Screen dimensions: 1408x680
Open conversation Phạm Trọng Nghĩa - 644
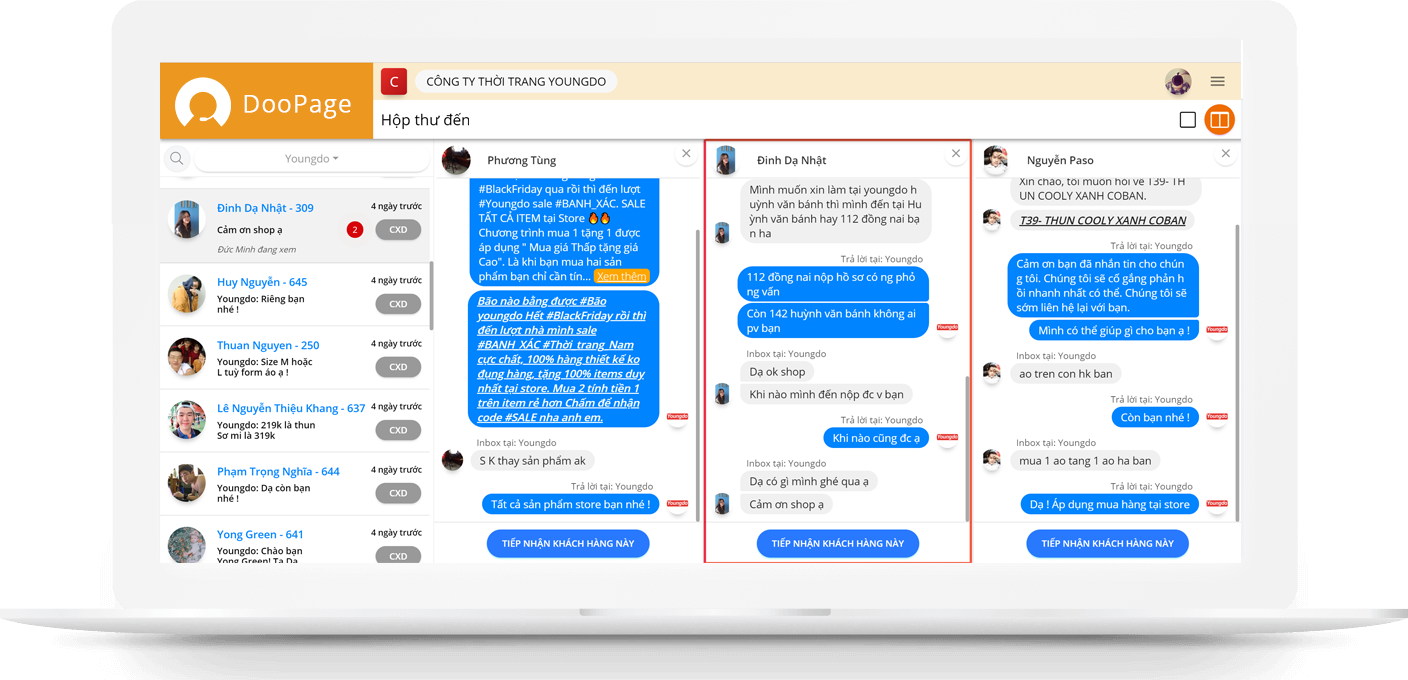[295, 483]
